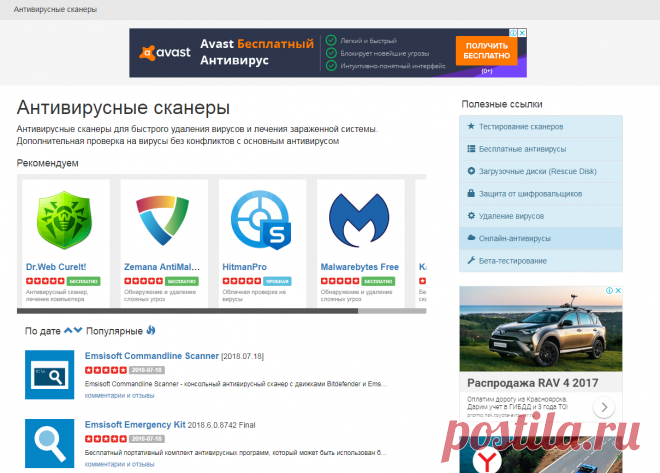Open the Zemana AntiMal... link
Image resolution: width=660 pixels, height=473 pixels.
[162, 267]
